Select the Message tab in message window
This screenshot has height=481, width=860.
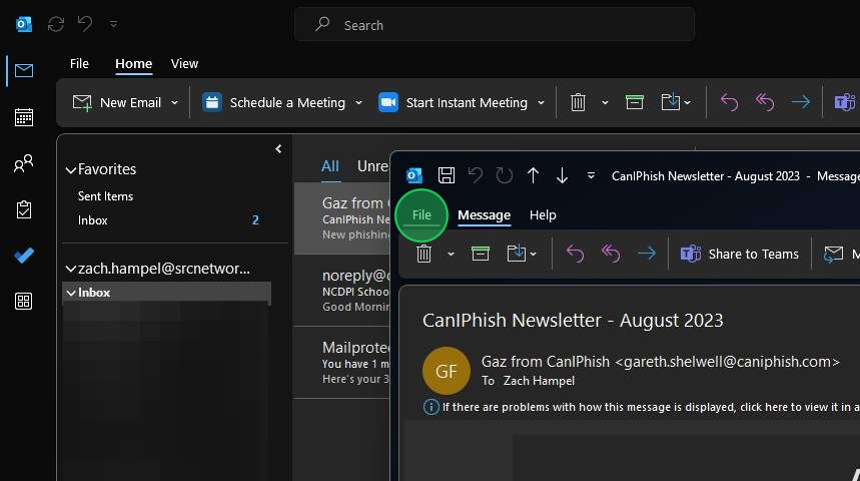pos(484,216)
